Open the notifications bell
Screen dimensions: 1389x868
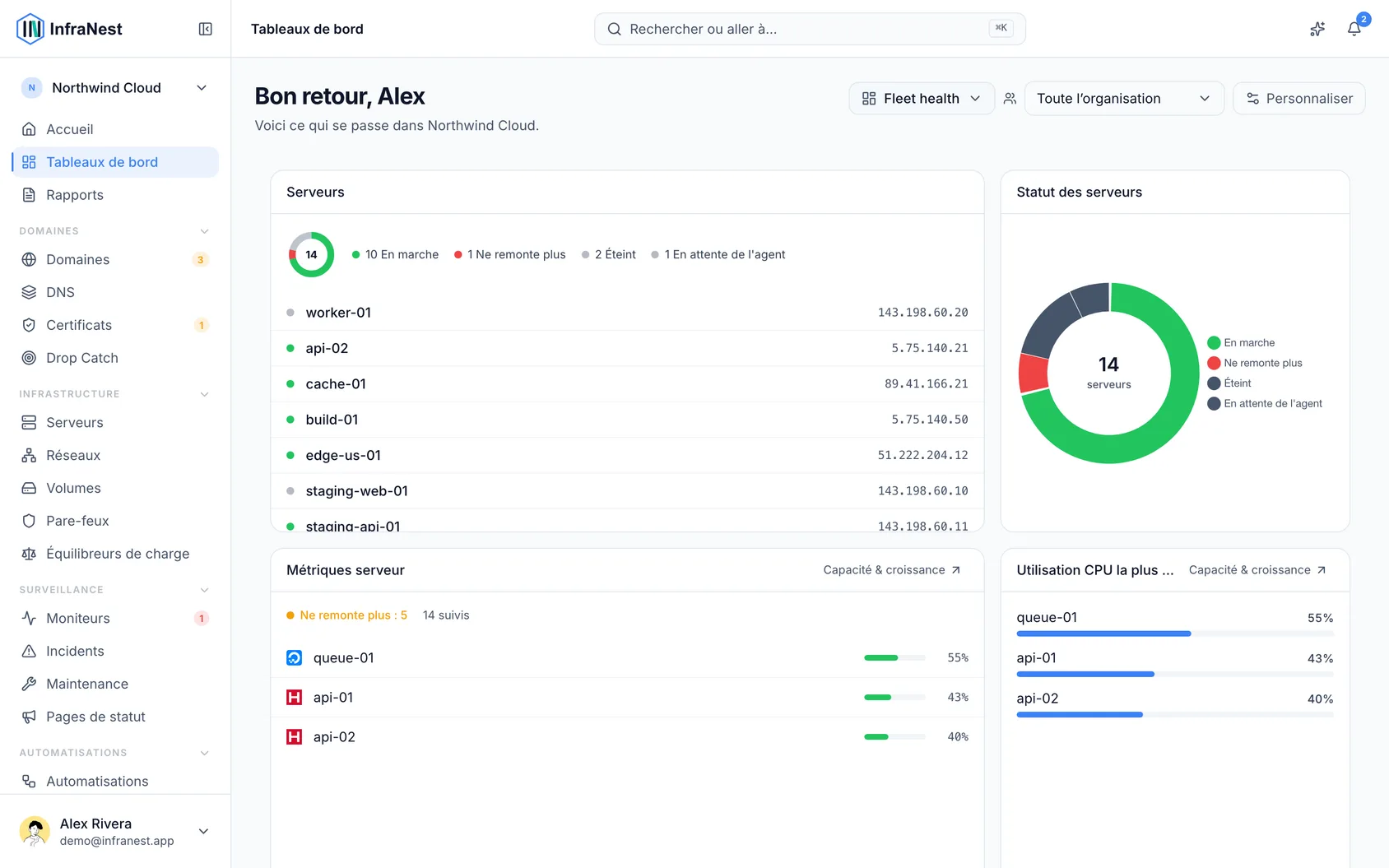[1354, 29]
